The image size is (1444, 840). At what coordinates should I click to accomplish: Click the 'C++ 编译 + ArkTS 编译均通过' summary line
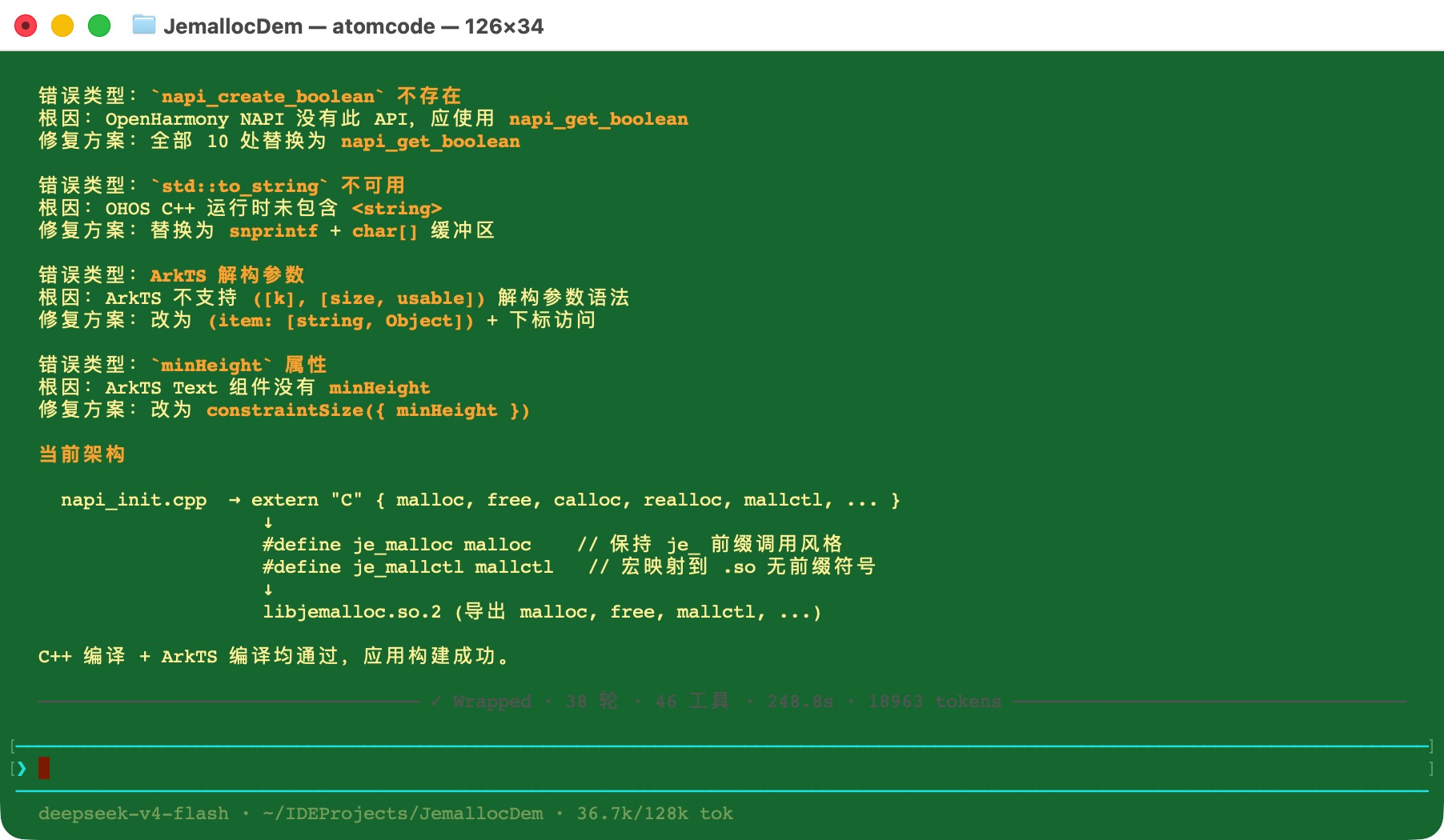[273, 656]
